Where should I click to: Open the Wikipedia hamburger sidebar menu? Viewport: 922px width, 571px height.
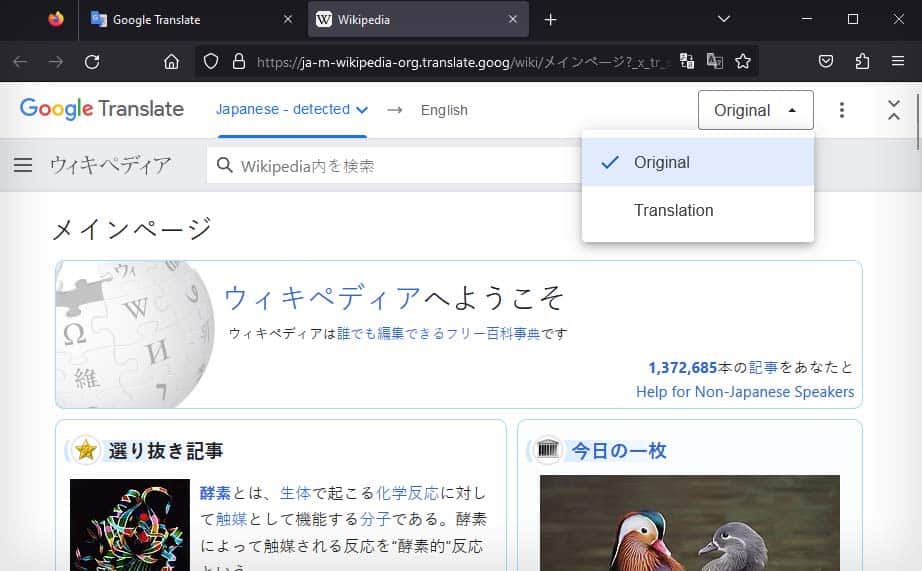click(23, 165)
